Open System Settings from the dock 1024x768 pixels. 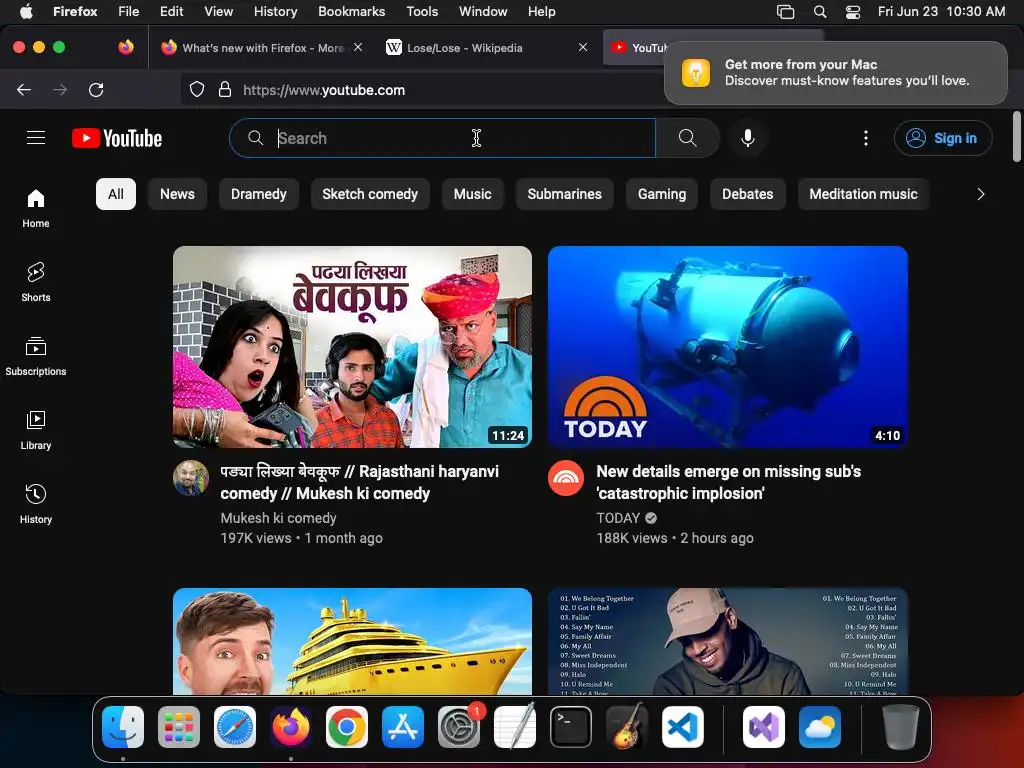(x=459, y=727)
